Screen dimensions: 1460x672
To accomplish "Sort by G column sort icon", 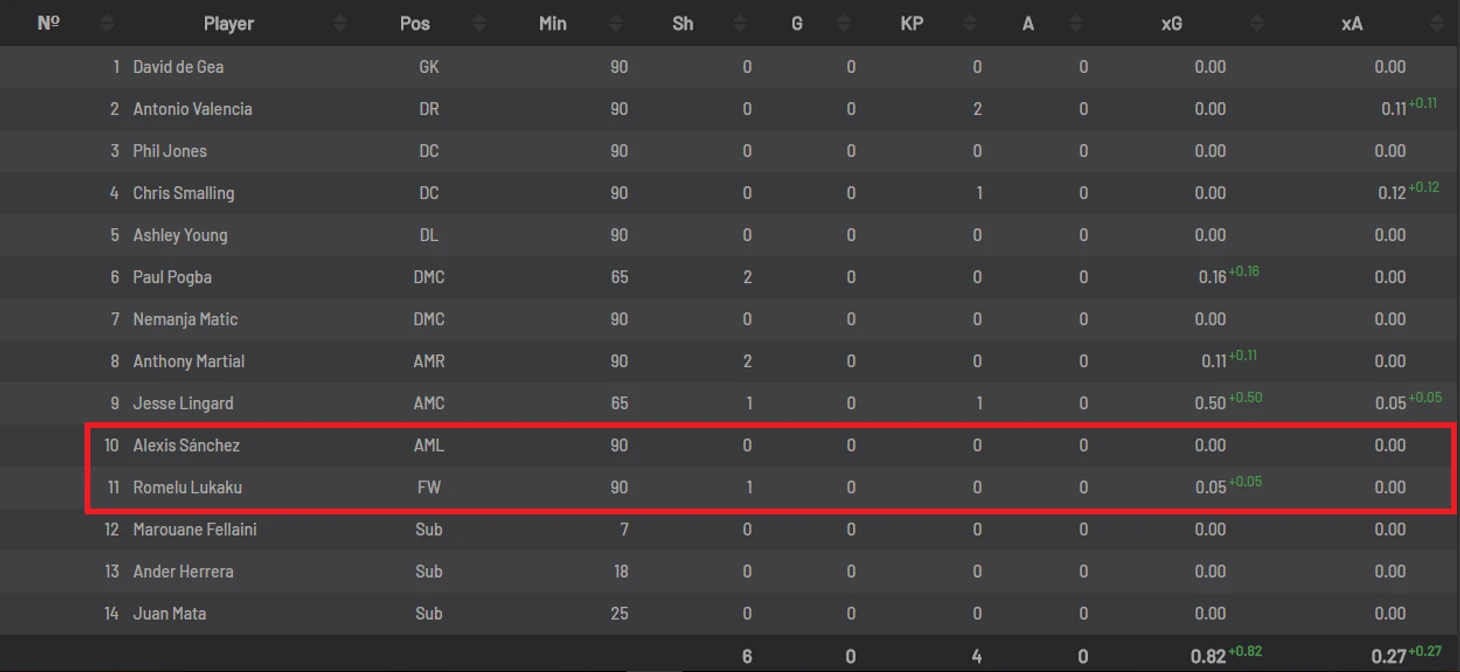I will (844, 23).
